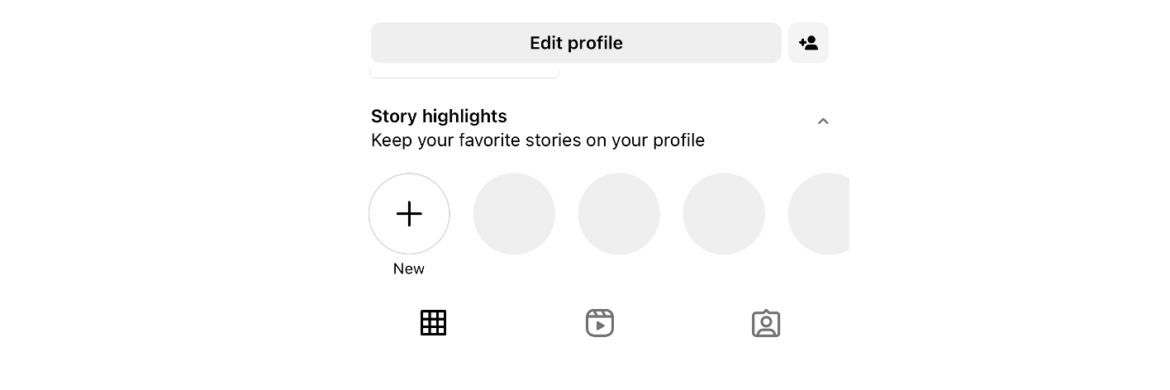Select the third empty highlight placeholder circle
This screenshot has width=1170, height=390.
point(724,214)
